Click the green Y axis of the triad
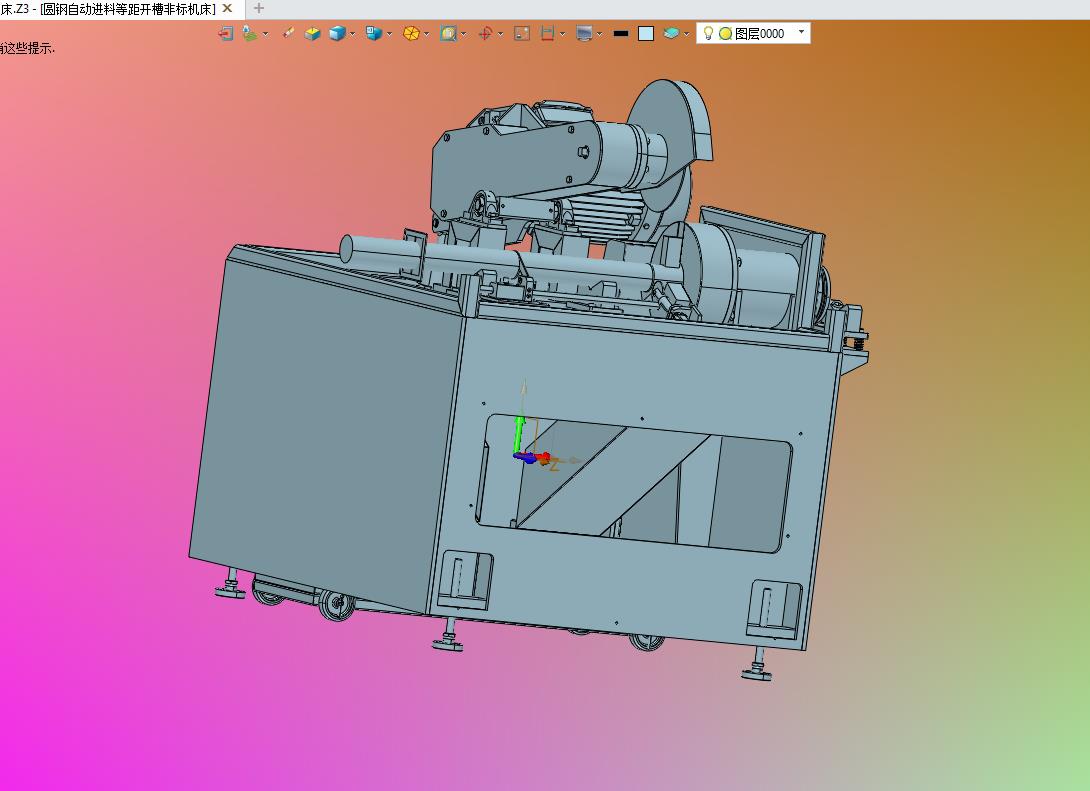This screenshot has width=1090, height=791. pos(519,434)
